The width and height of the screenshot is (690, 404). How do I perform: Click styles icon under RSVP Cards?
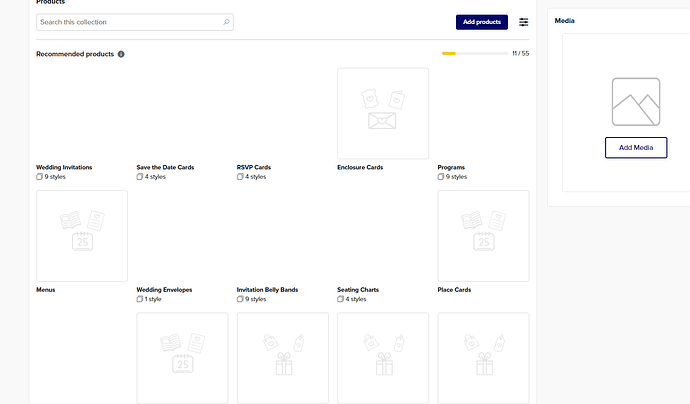(240, 176)
